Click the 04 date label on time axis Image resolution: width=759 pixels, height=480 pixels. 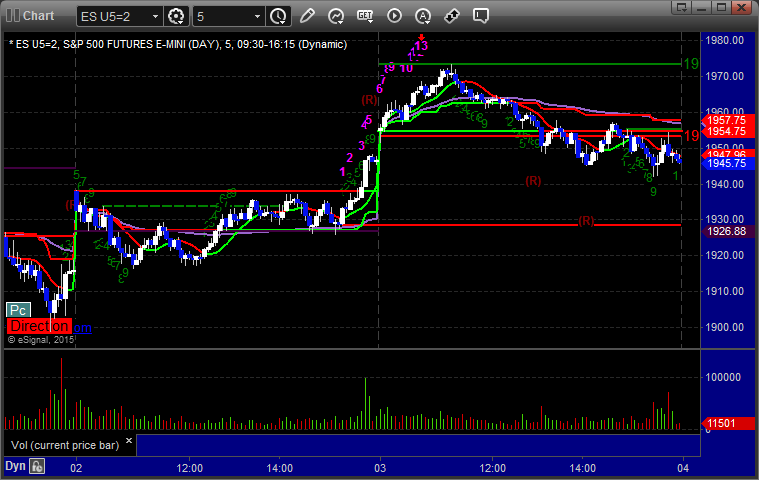(x=683, y=468)
